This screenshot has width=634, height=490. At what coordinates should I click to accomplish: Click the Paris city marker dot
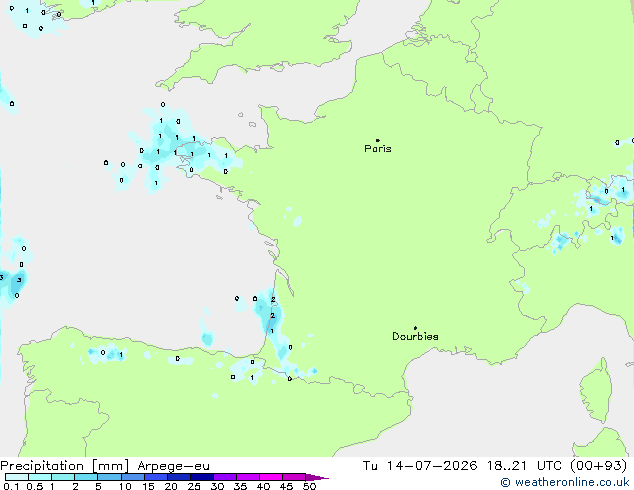378,140
